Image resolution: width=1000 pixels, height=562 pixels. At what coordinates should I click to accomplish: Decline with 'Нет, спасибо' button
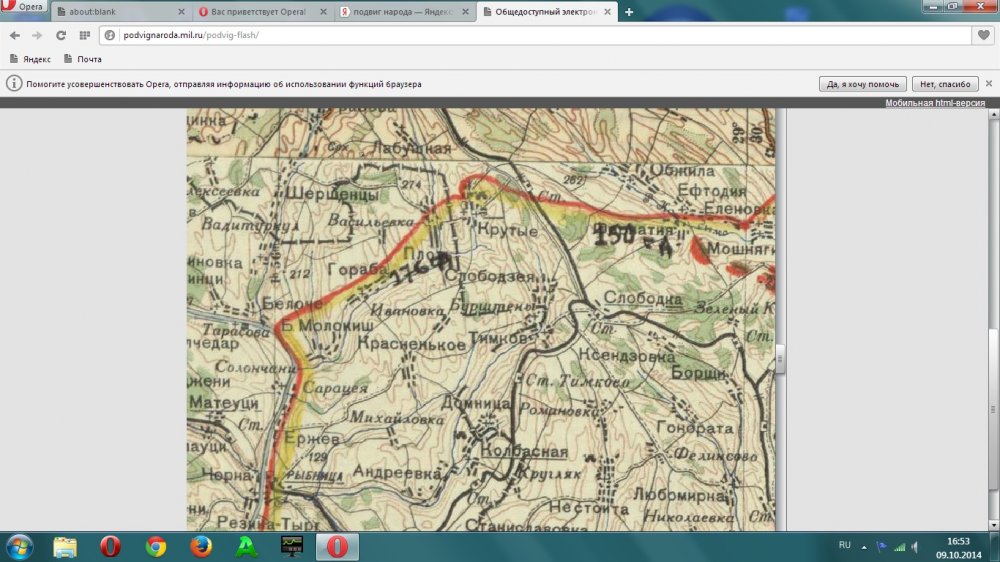pyautogui.click(x=944, y=84)
